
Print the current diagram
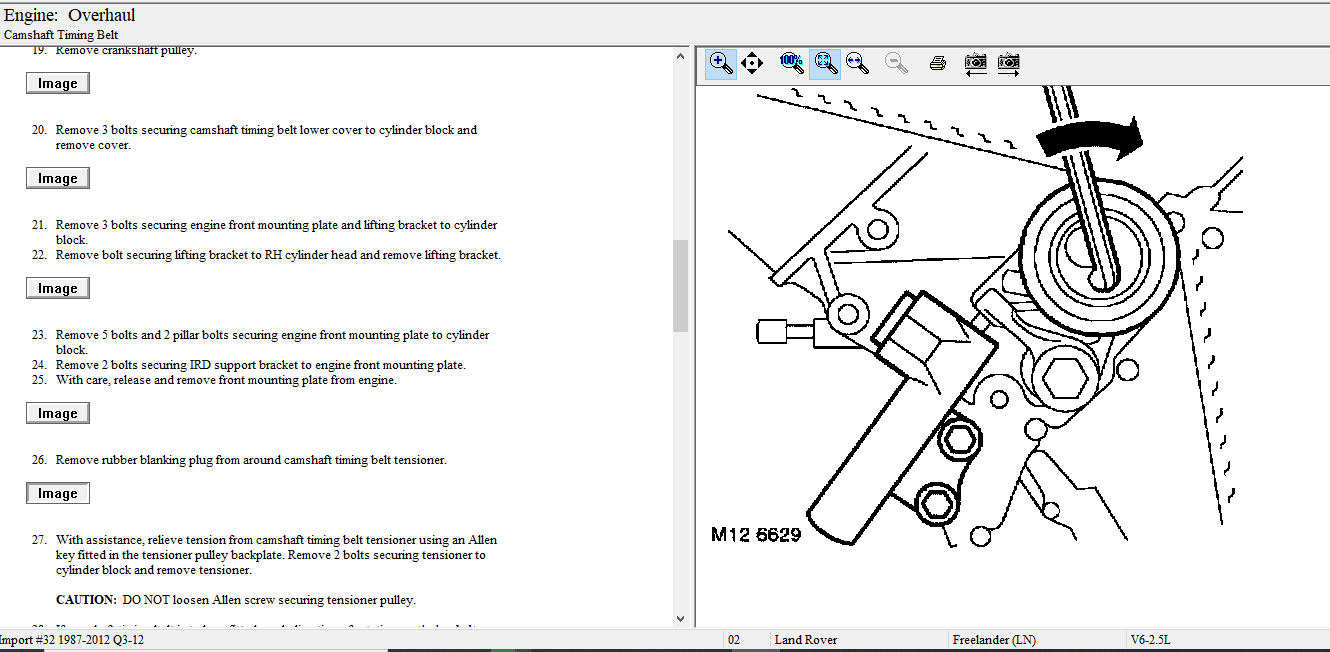937,63
